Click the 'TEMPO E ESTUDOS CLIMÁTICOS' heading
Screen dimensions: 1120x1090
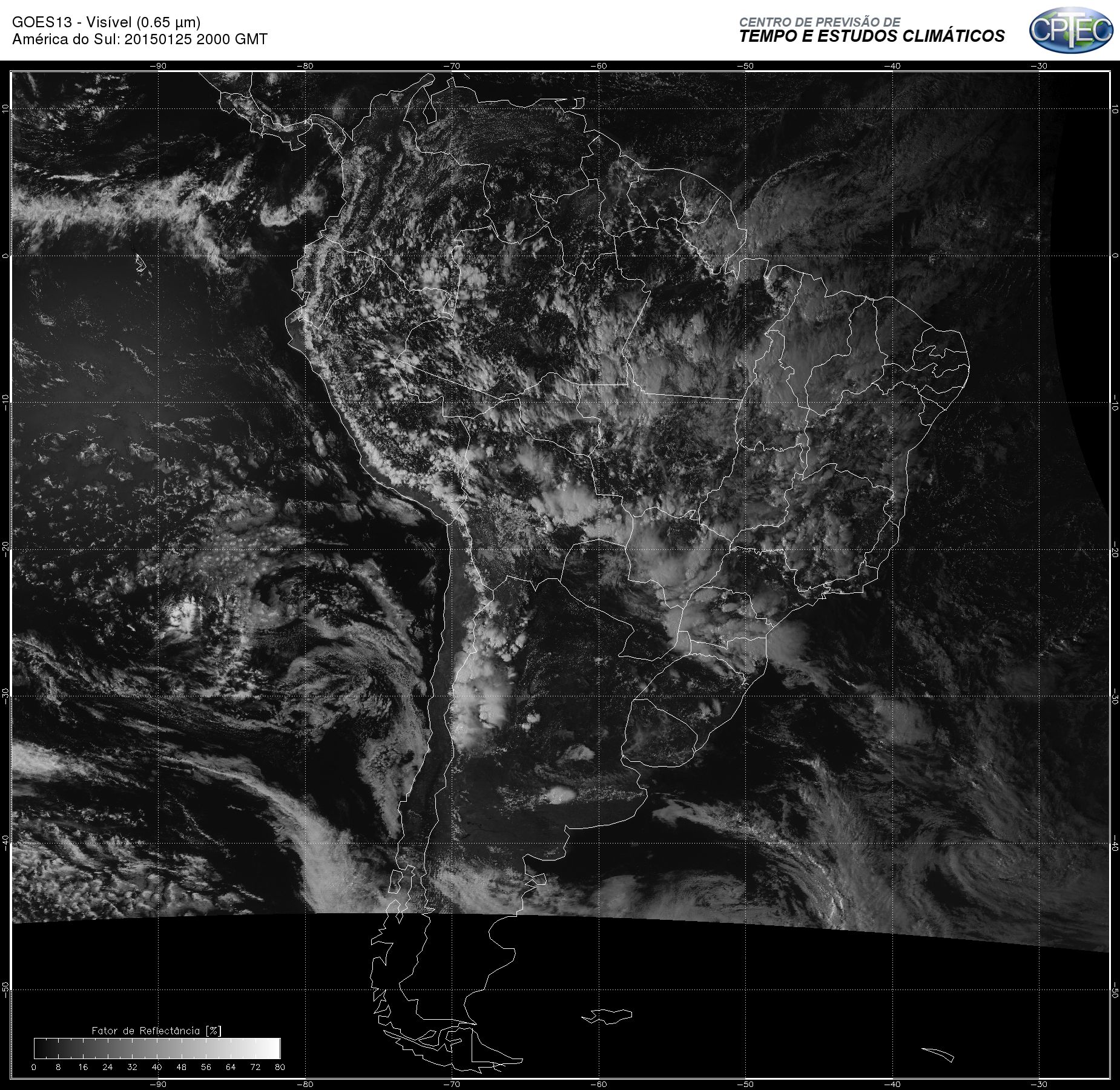click(x=872, y=36)
